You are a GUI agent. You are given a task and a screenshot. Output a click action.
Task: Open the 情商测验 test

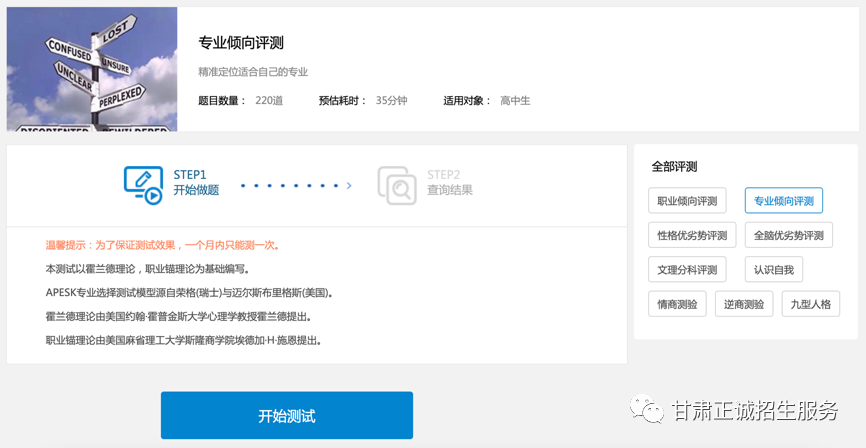(x=677, y=304)
